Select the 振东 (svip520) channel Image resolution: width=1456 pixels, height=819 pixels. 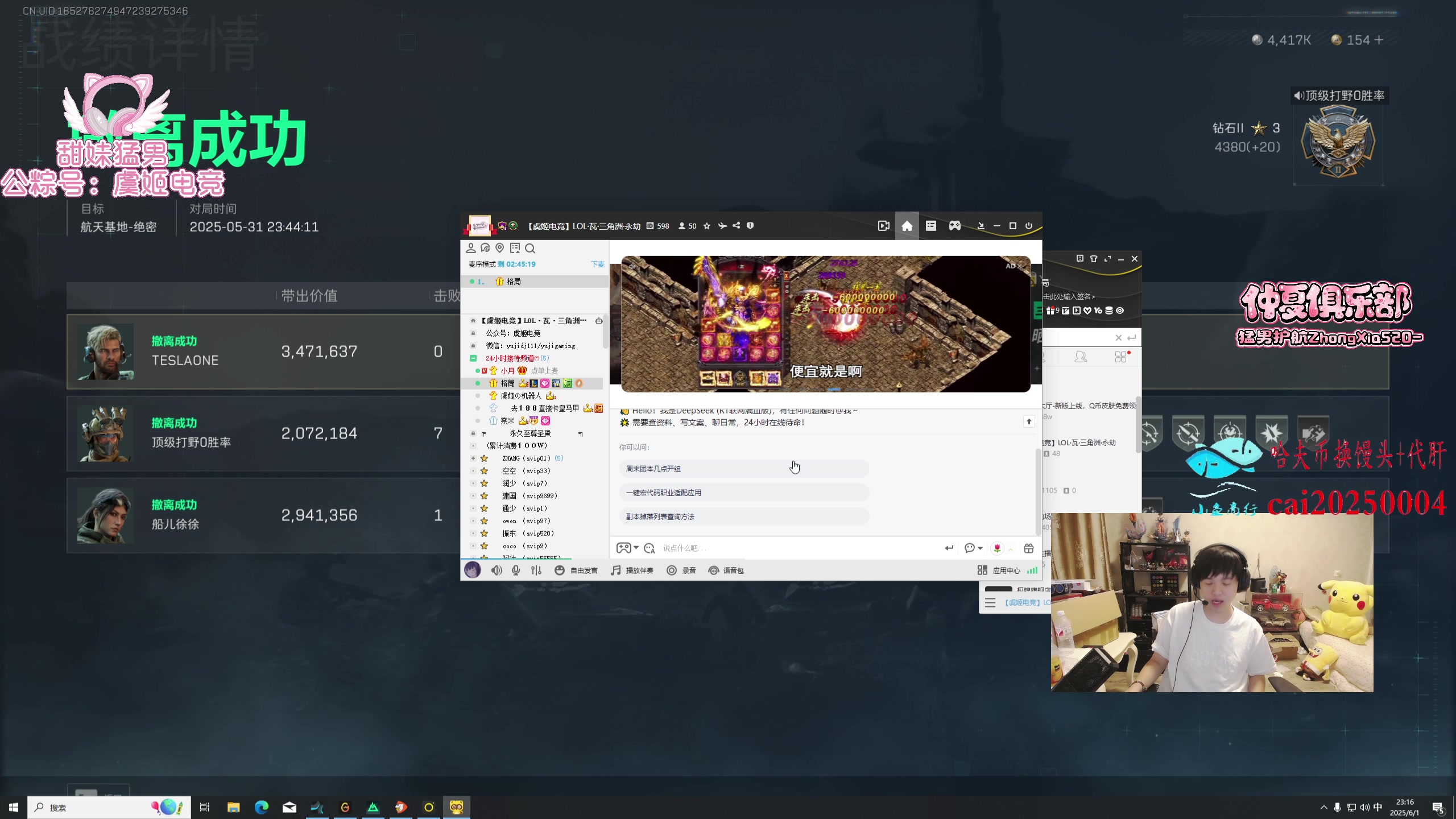(x=528, y=533)
